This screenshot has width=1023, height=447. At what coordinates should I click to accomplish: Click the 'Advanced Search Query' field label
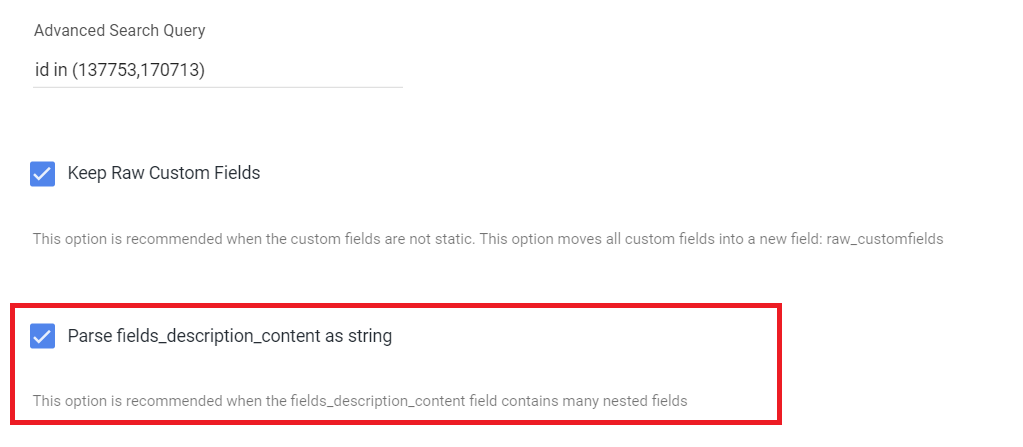pyautogui.click(x=120, y=30)
